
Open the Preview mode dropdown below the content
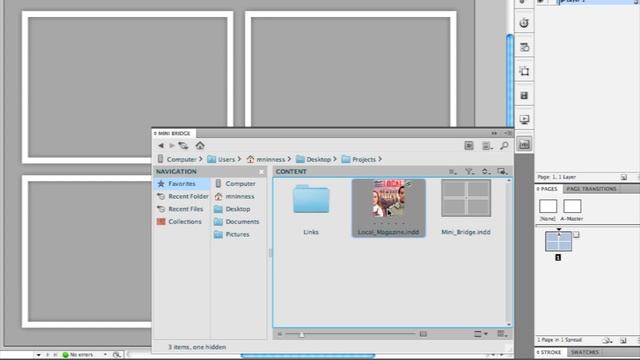pos(481,334)
